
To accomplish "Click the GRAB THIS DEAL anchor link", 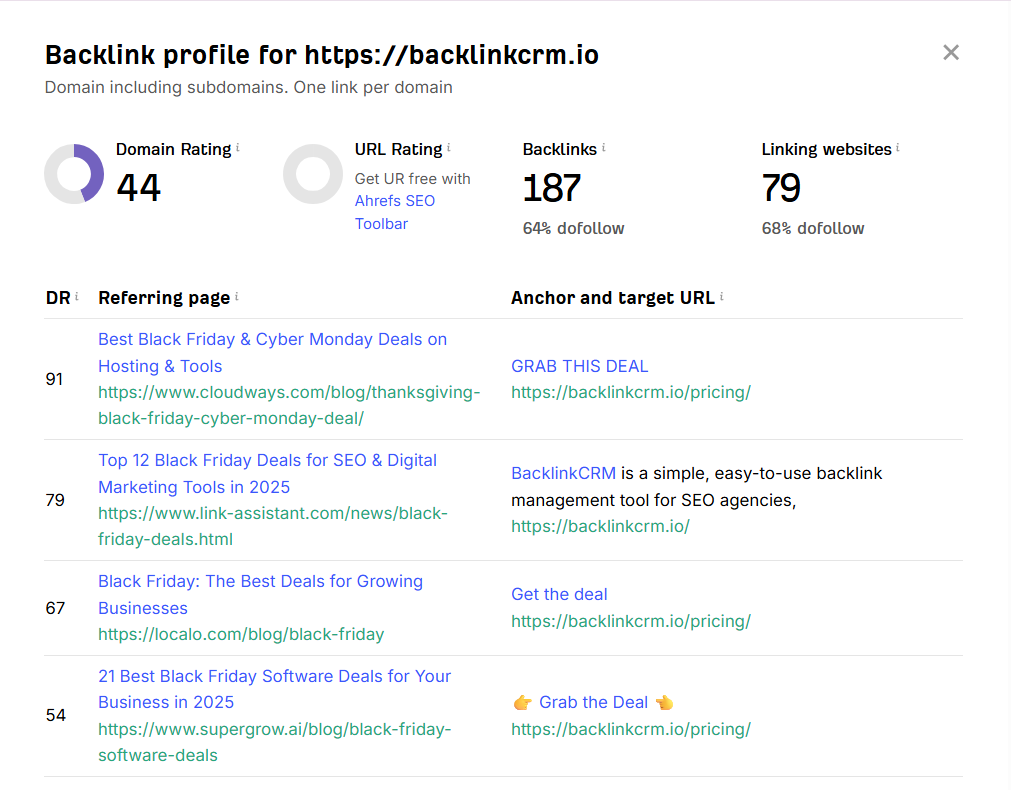I will pyautogui.click(x=580, y=366).
